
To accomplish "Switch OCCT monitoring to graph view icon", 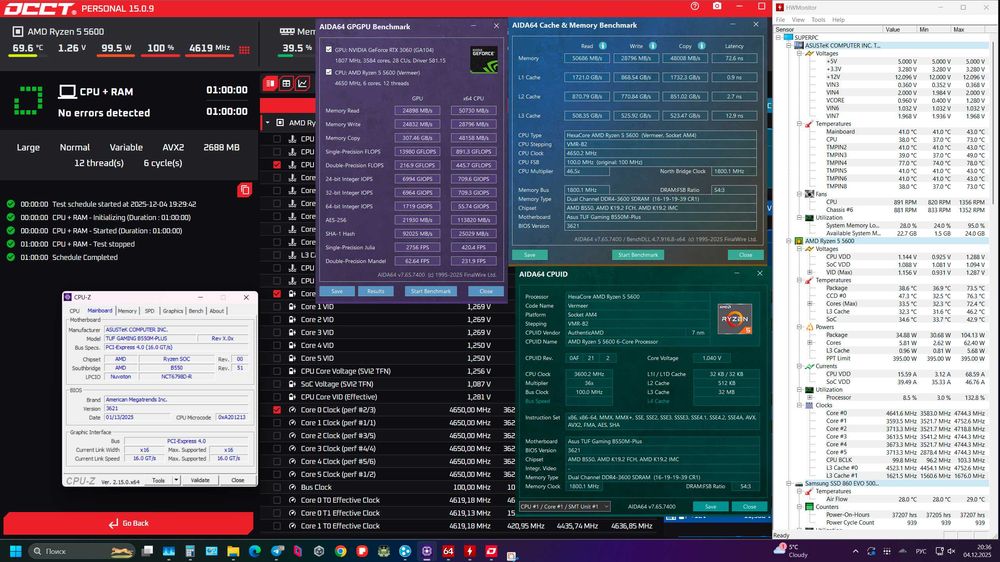I will 302,84.
